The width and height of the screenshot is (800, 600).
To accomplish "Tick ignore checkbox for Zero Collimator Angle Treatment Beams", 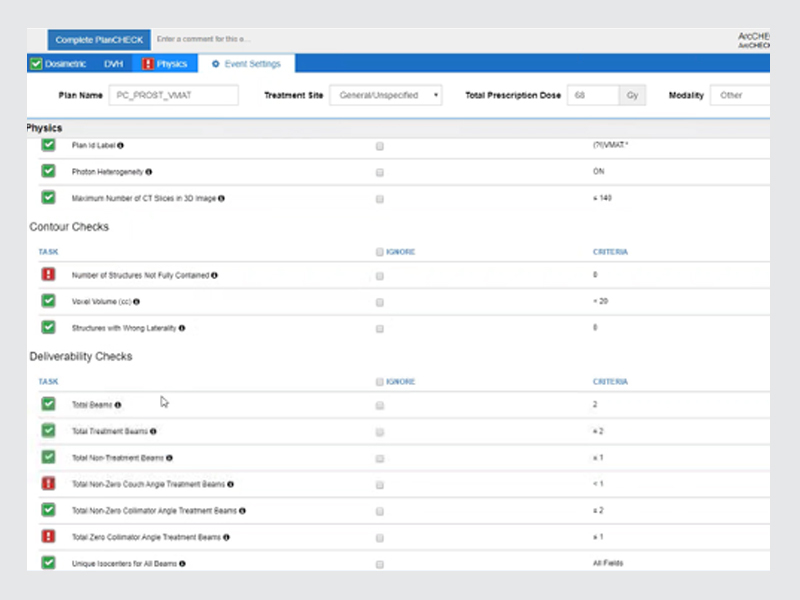I will click(380, 538).
